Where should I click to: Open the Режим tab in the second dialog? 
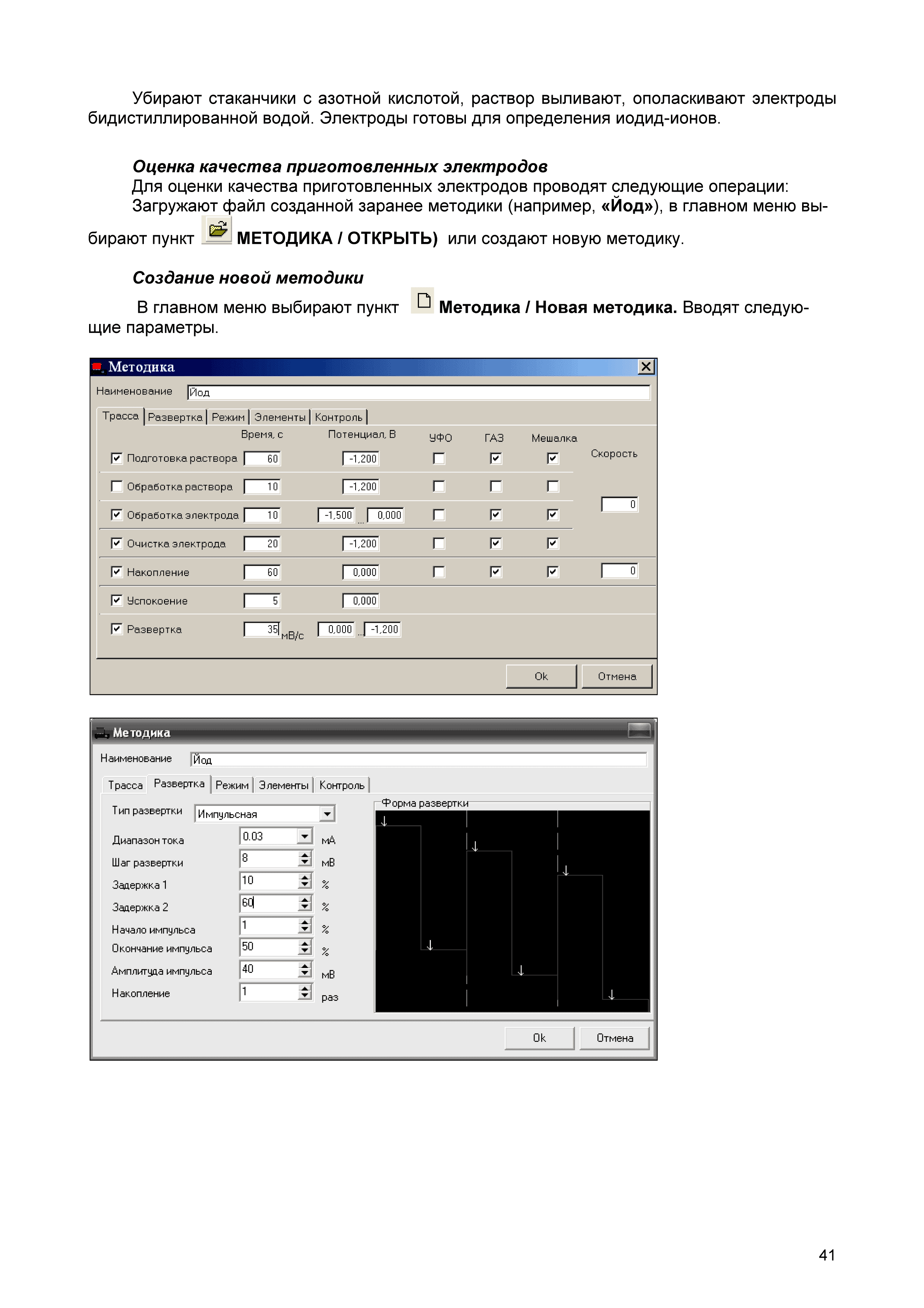pyautogui.click(x=232, y=785)
